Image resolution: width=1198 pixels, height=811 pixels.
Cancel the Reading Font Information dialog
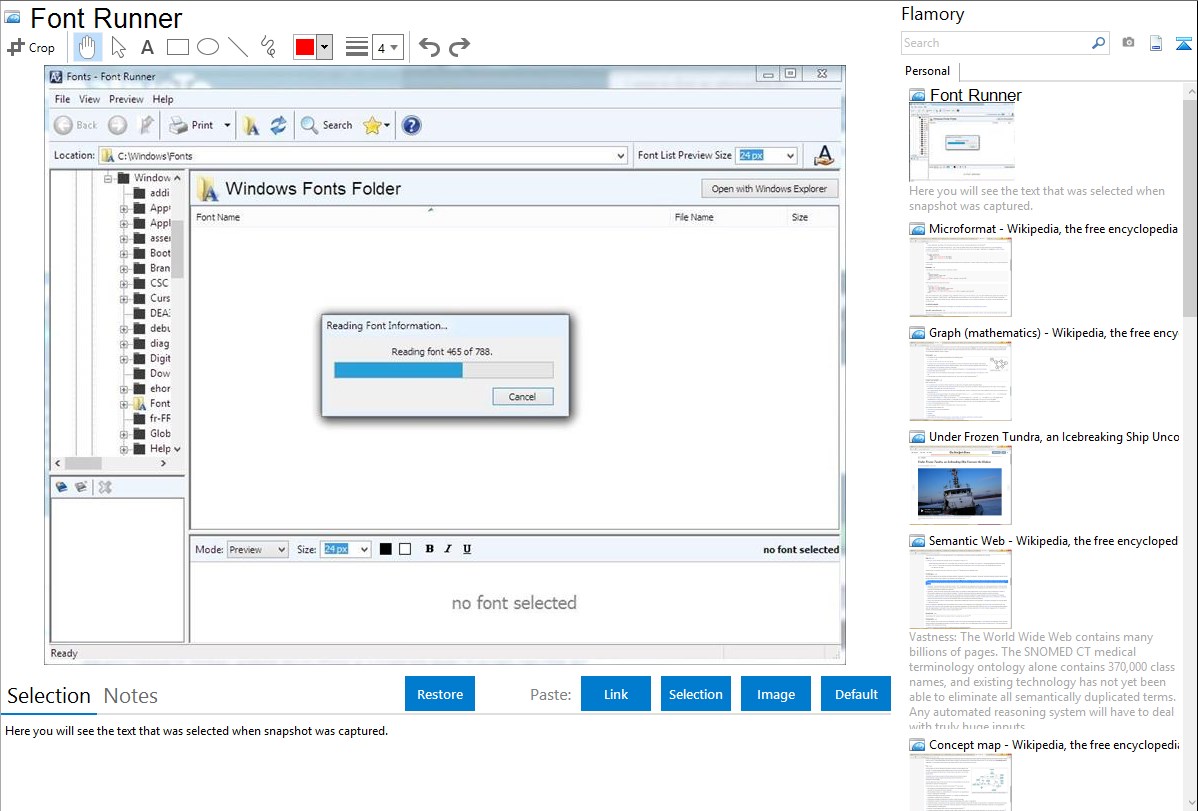click(523, 397)
